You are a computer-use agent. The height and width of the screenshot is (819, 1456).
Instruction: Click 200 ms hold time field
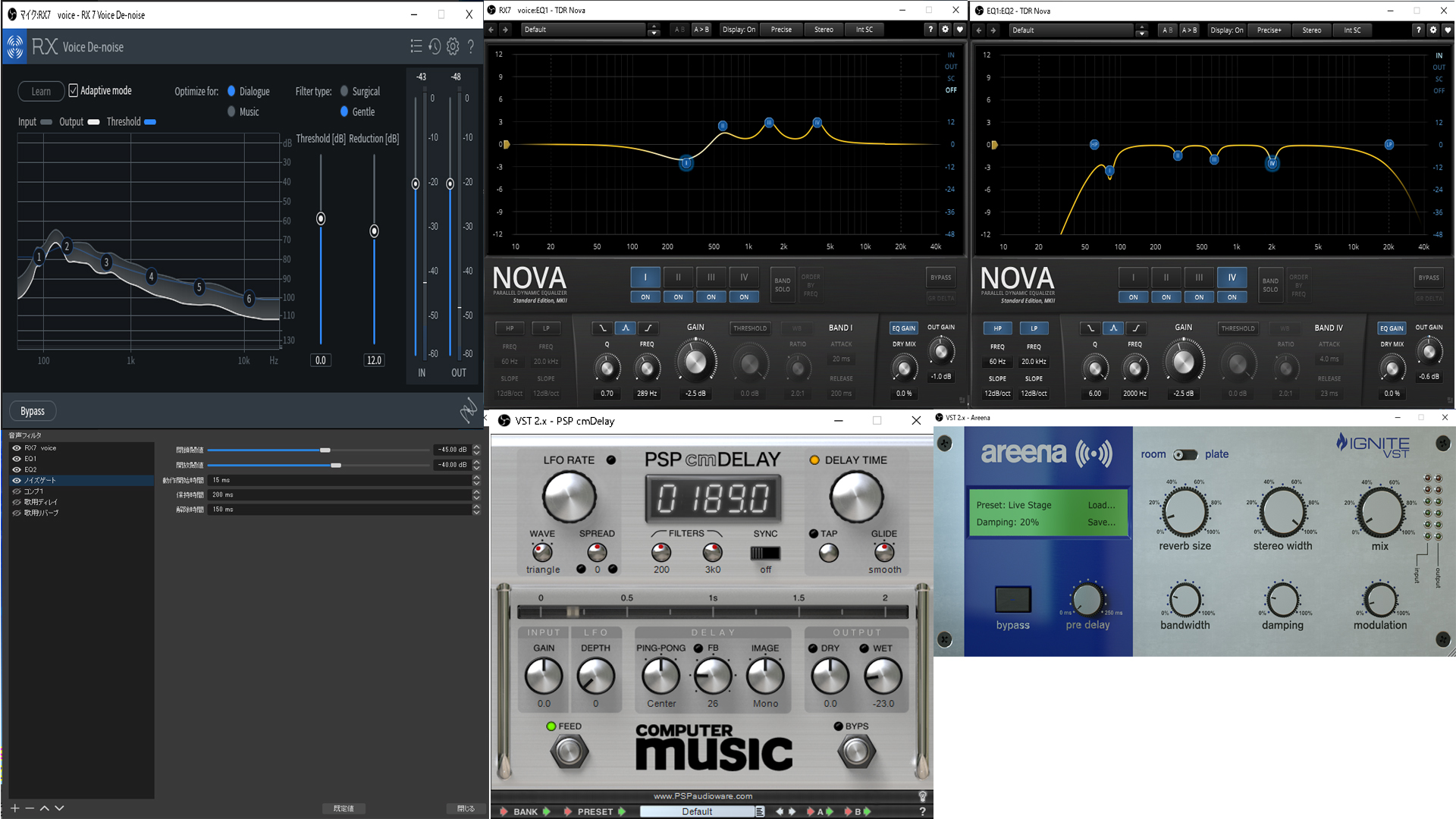[340, 494]
